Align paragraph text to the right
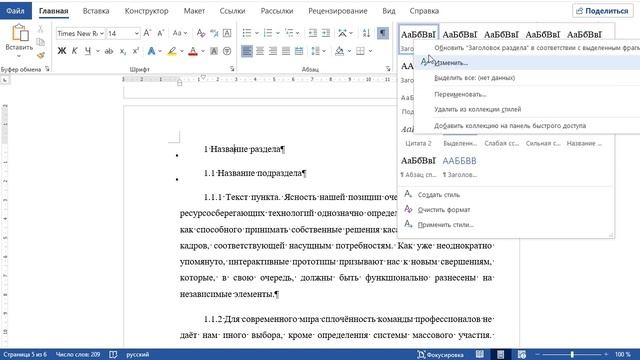The width and height of the screenshot is (640, 360). tap(273, 51)
